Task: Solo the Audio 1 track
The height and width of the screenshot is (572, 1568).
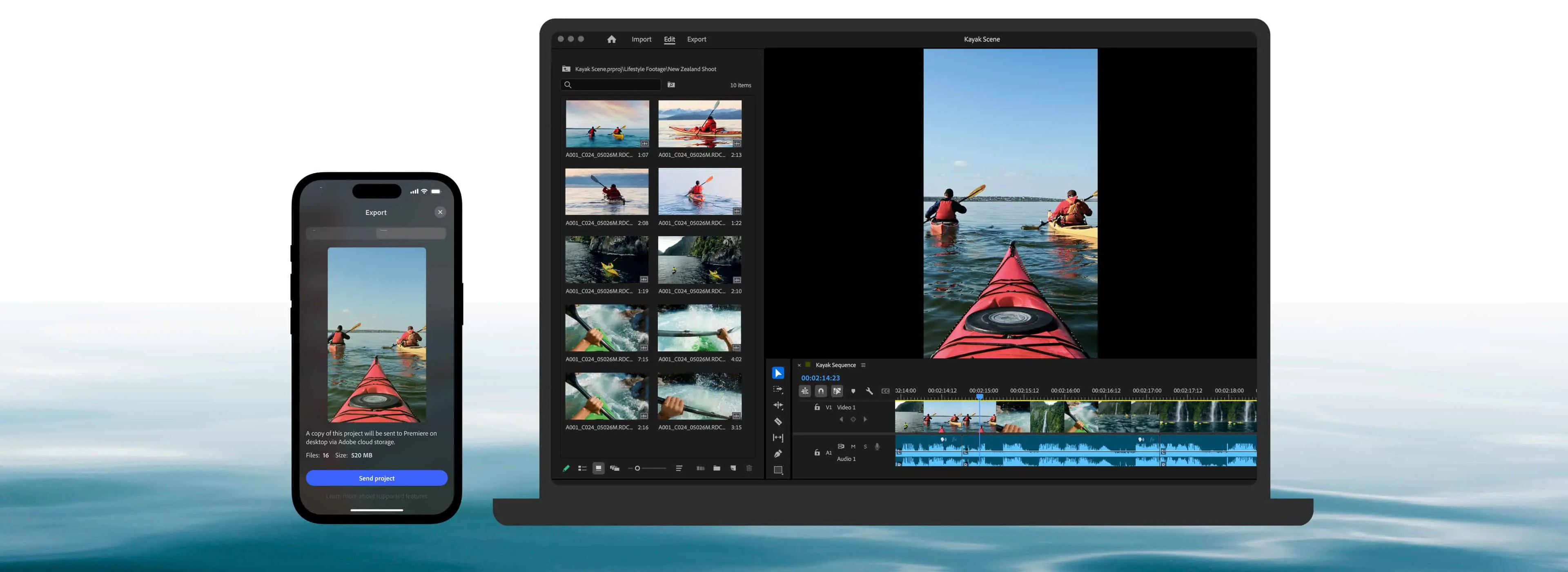Action: 865,447
